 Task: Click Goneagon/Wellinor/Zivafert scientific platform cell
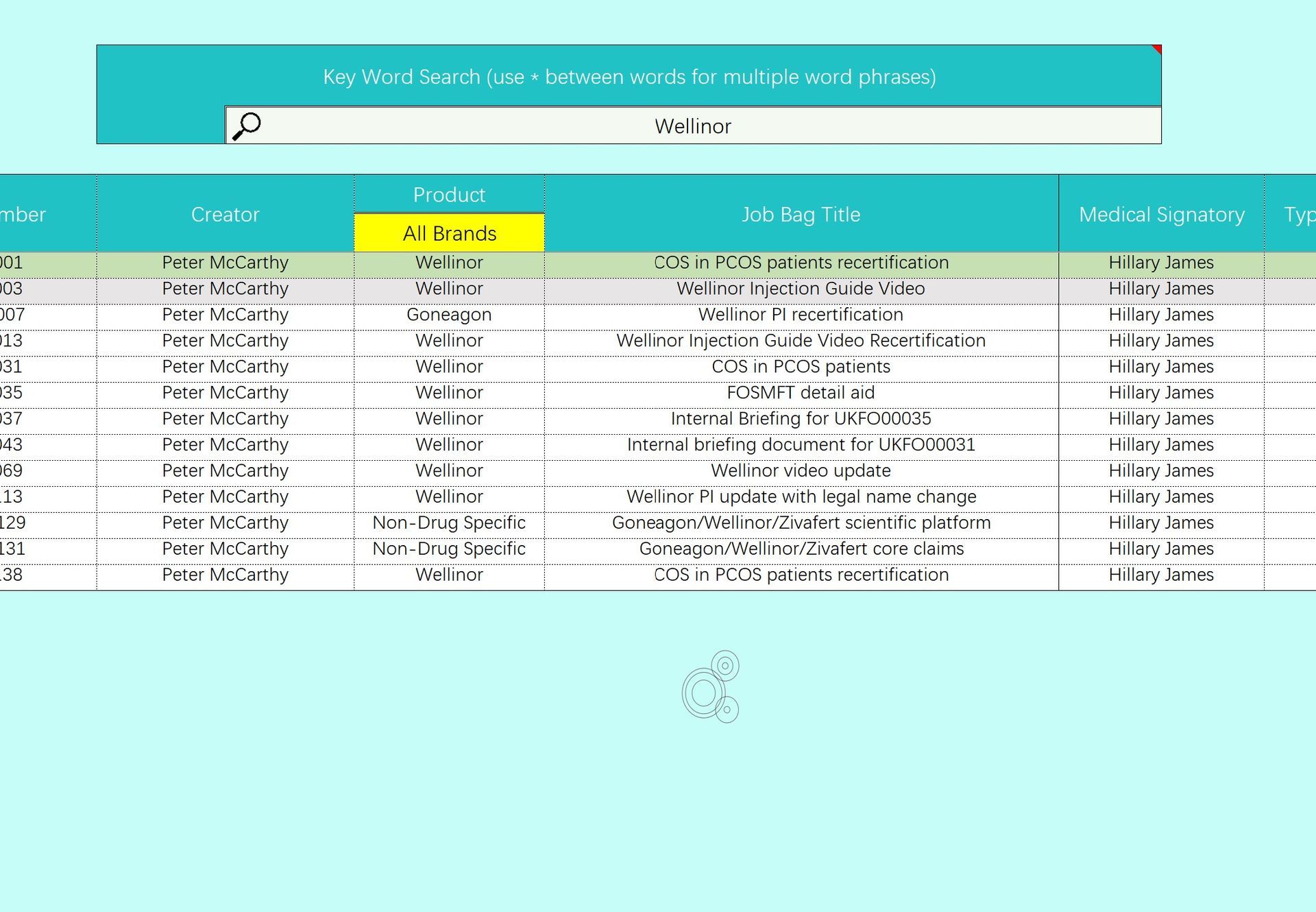pos(801,523)
